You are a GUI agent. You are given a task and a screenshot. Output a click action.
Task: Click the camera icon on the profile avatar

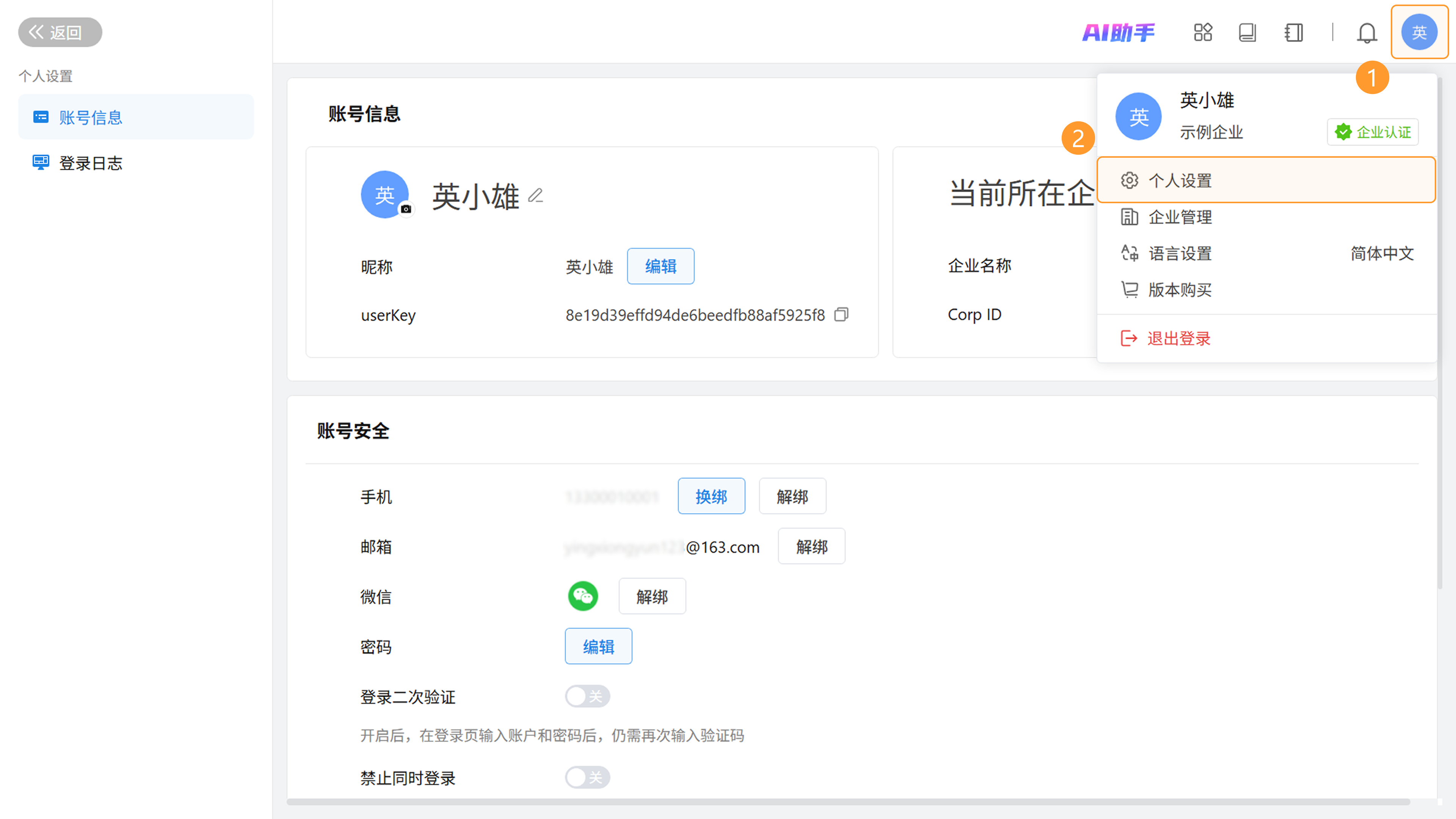(x=406, y=209)
